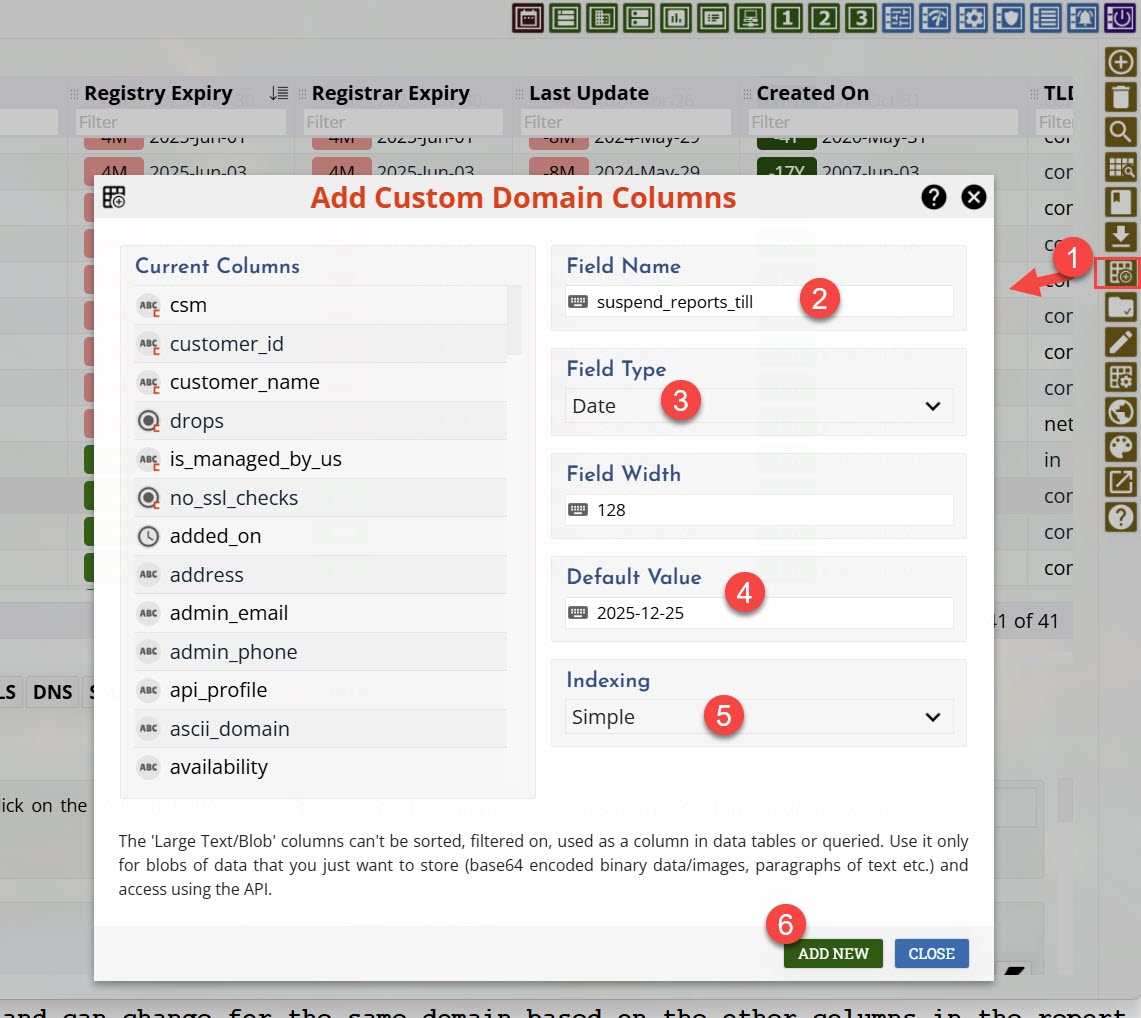The image size is (1141, 1018).
Task: Open the Field Type dropdown showing Date
Action: pyautogui.click(x=758, y=406)
